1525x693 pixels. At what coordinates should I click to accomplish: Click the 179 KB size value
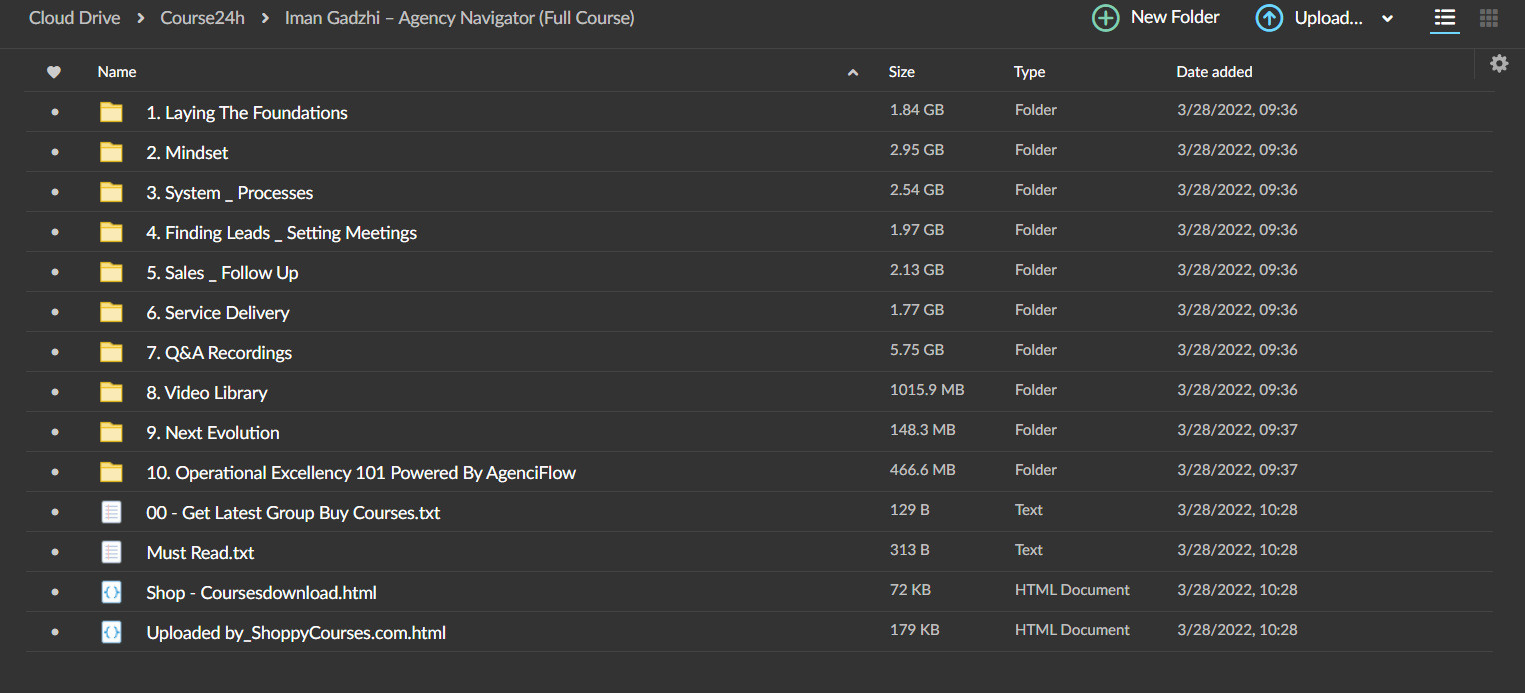click(x=914, y=630)
